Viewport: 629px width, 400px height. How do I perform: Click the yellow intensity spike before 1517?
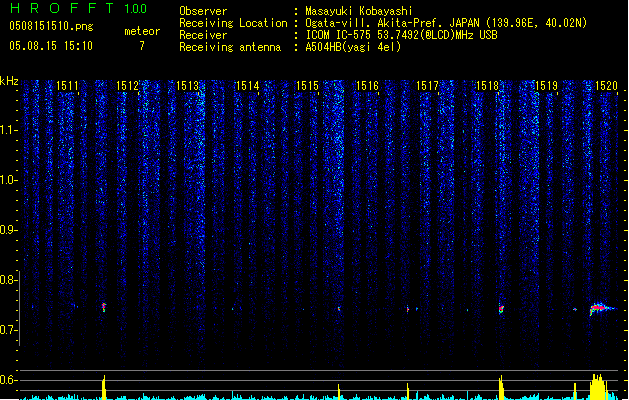tap(408, 392)
